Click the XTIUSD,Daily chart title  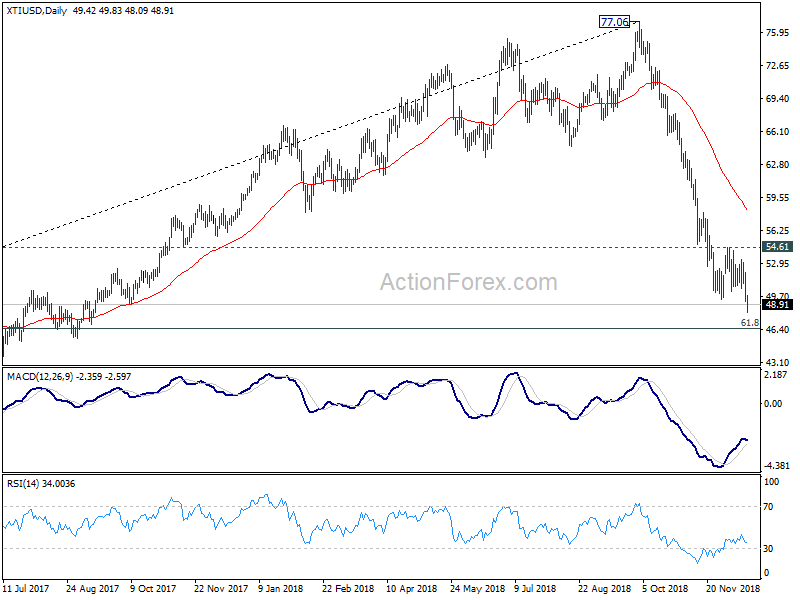tap(37, 11)
